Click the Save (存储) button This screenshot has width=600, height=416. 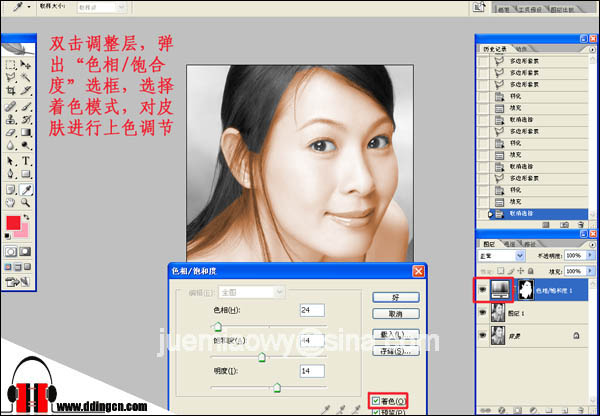click(x=396, y=351)
